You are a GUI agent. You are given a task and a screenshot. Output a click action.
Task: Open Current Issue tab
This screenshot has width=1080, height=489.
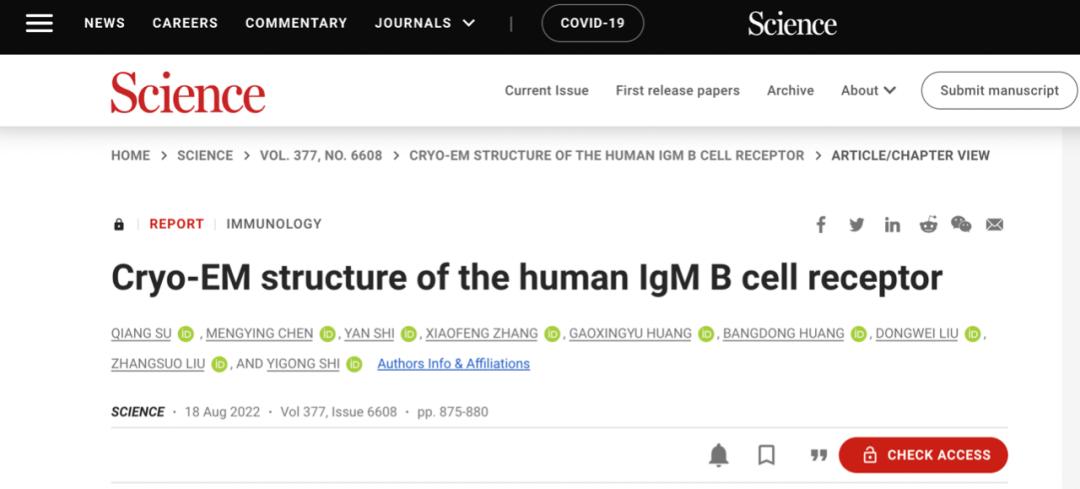tap(546, 90)
